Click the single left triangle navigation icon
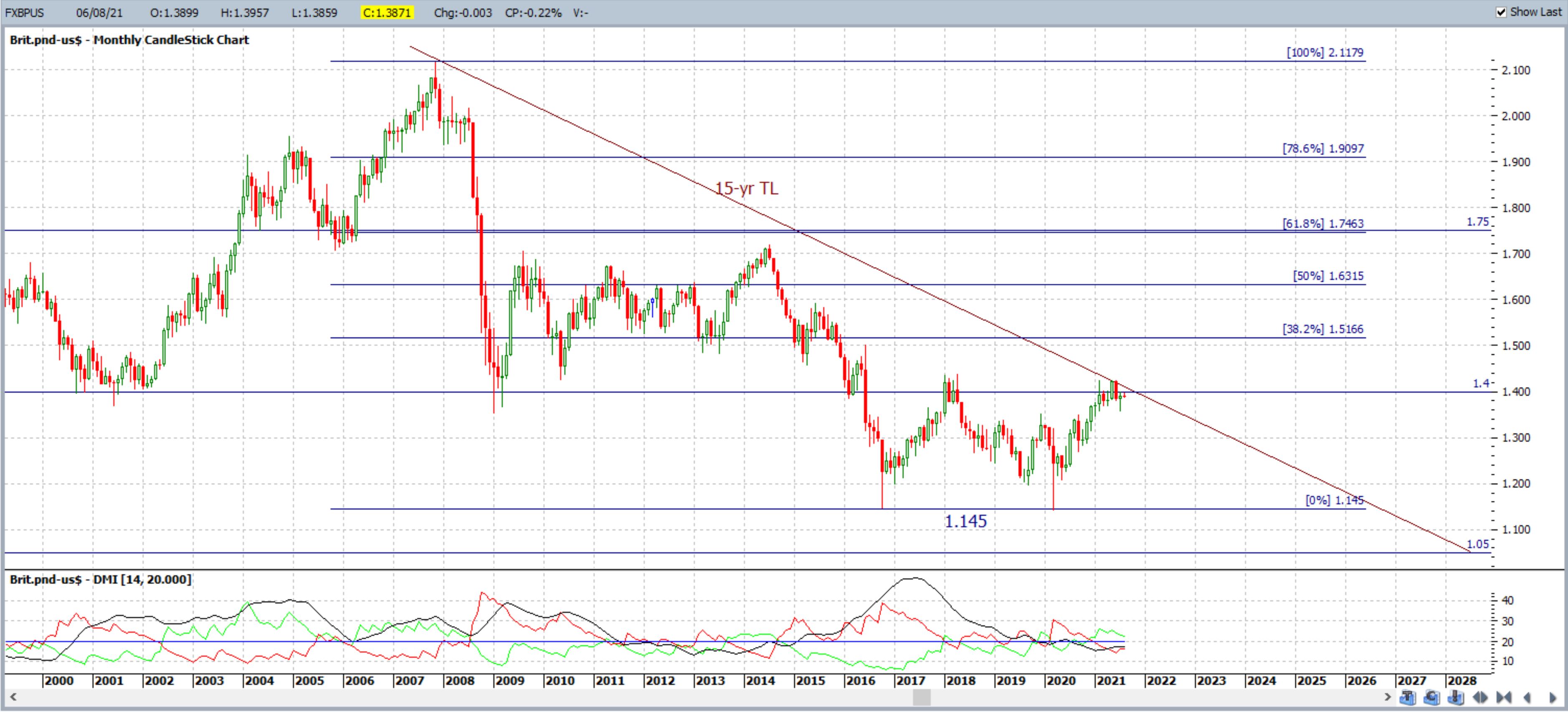 point(1527,697)
